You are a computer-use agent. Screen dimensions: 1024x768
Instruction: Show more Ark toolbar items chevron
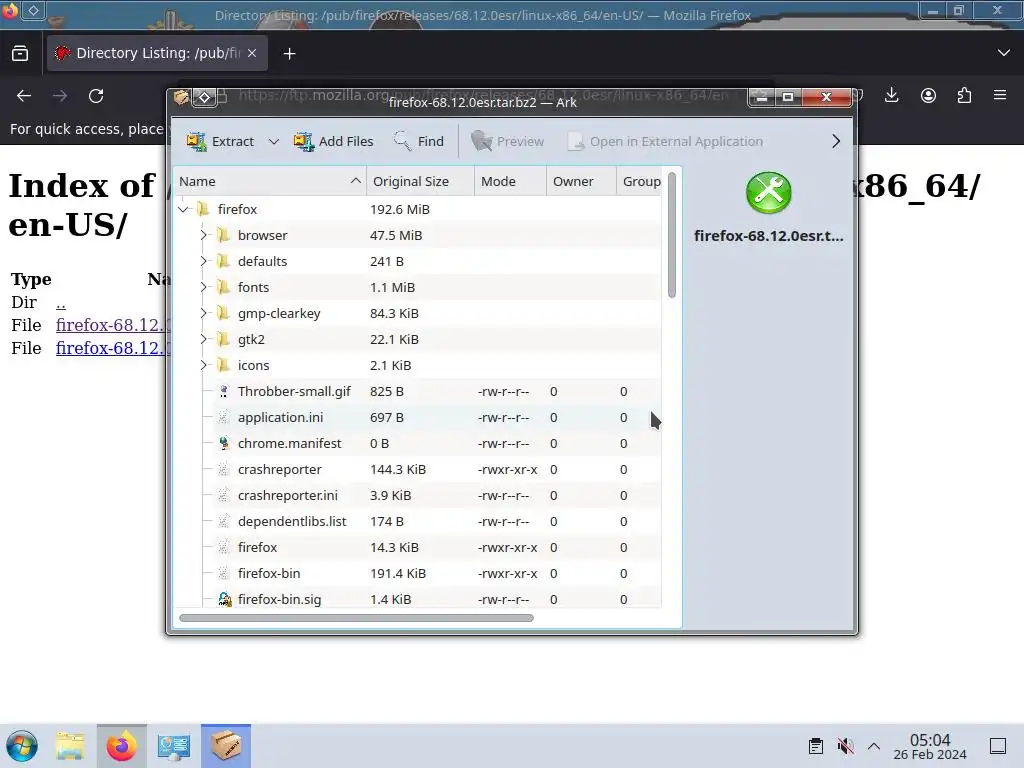(836, 141)
